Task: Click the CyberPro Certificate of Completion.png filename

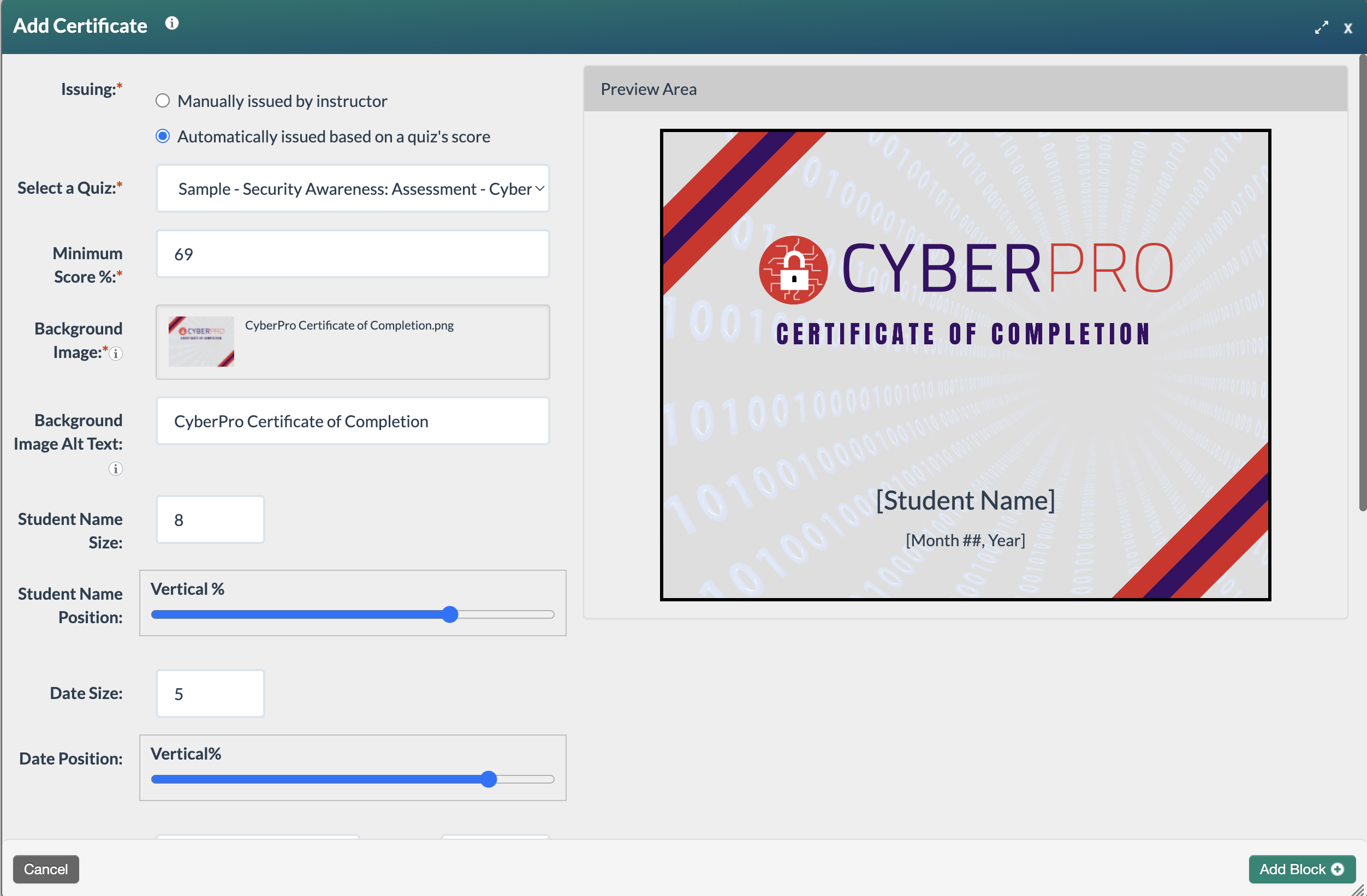Action: pos(349,325)
